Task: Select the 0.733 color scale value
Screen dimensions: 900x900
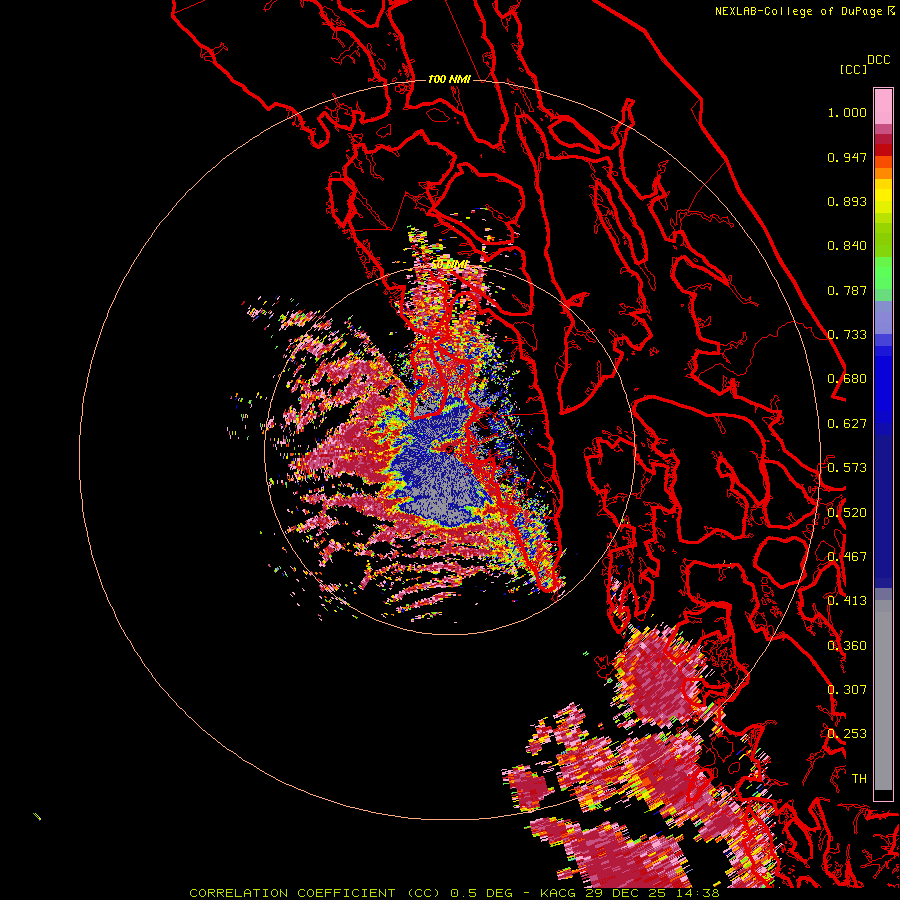Action: pyautogui.click(x=847, y=335)
